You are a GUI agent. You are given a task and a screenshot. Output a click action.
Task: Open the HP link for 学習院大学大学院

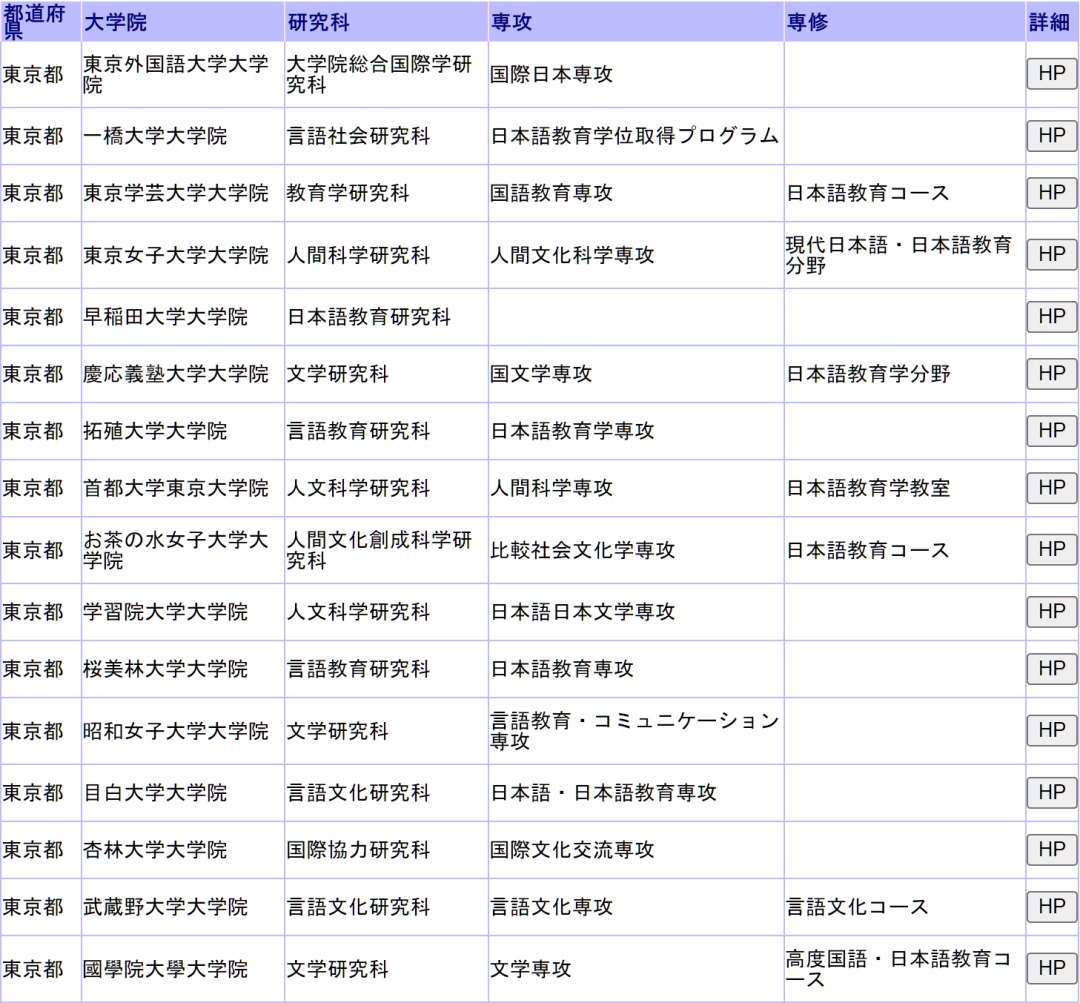[1051, 611]
